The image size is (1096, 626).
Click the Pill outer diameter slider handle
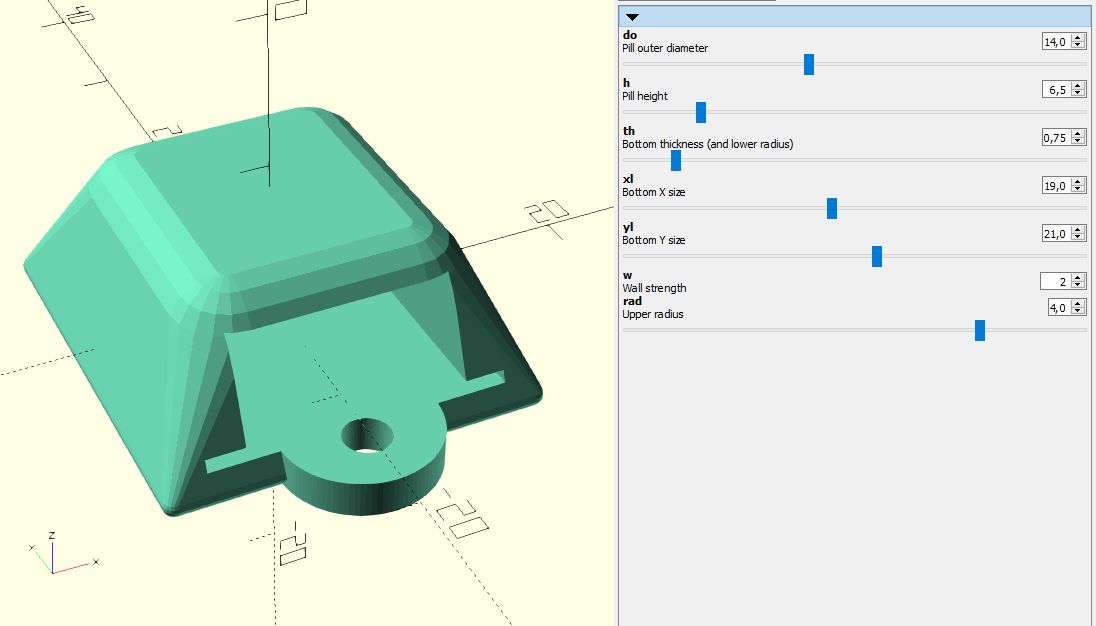(x=809, y=65)
